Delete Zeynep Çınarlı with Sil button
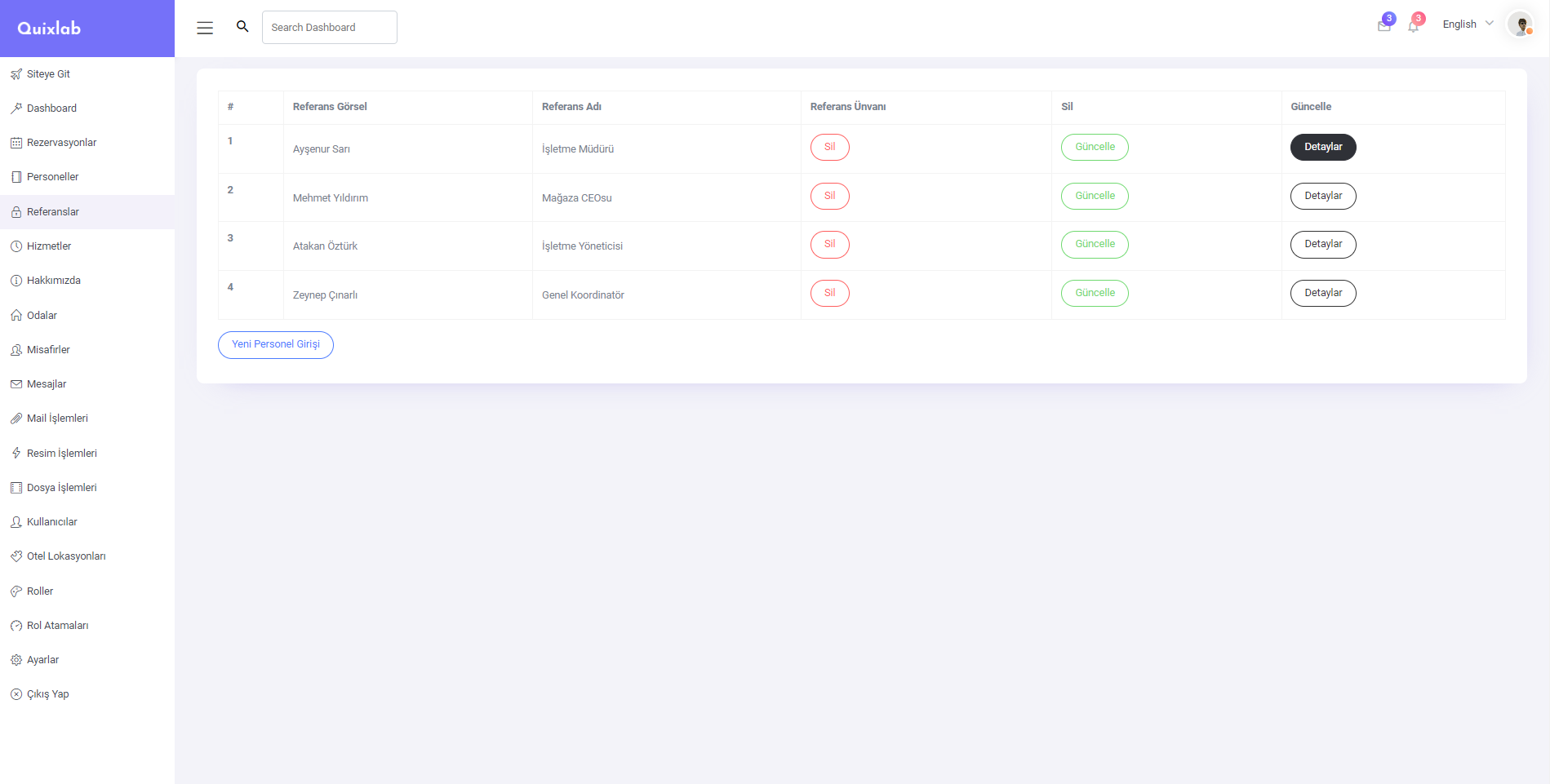 click(x=829, y=293)
